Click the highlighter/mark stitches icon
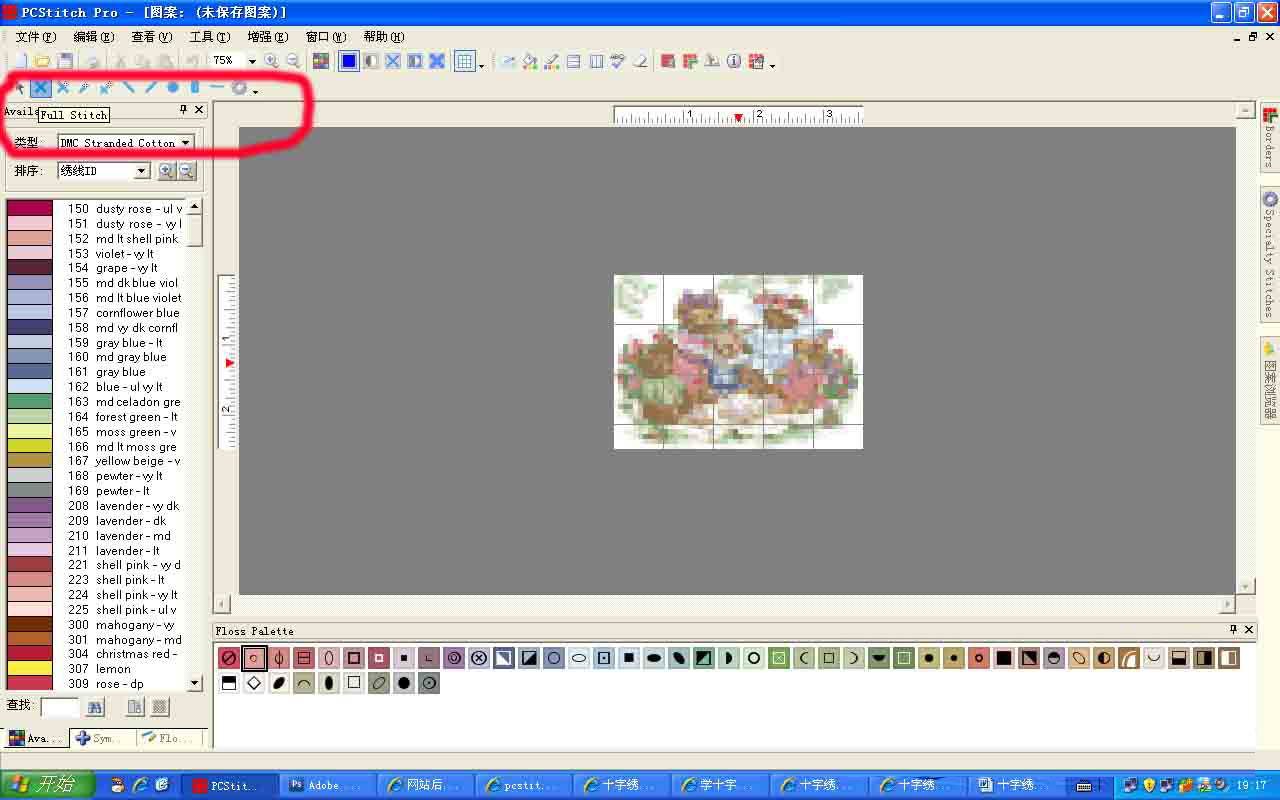Screen dimensions: 1280x800 click(551, 60)
